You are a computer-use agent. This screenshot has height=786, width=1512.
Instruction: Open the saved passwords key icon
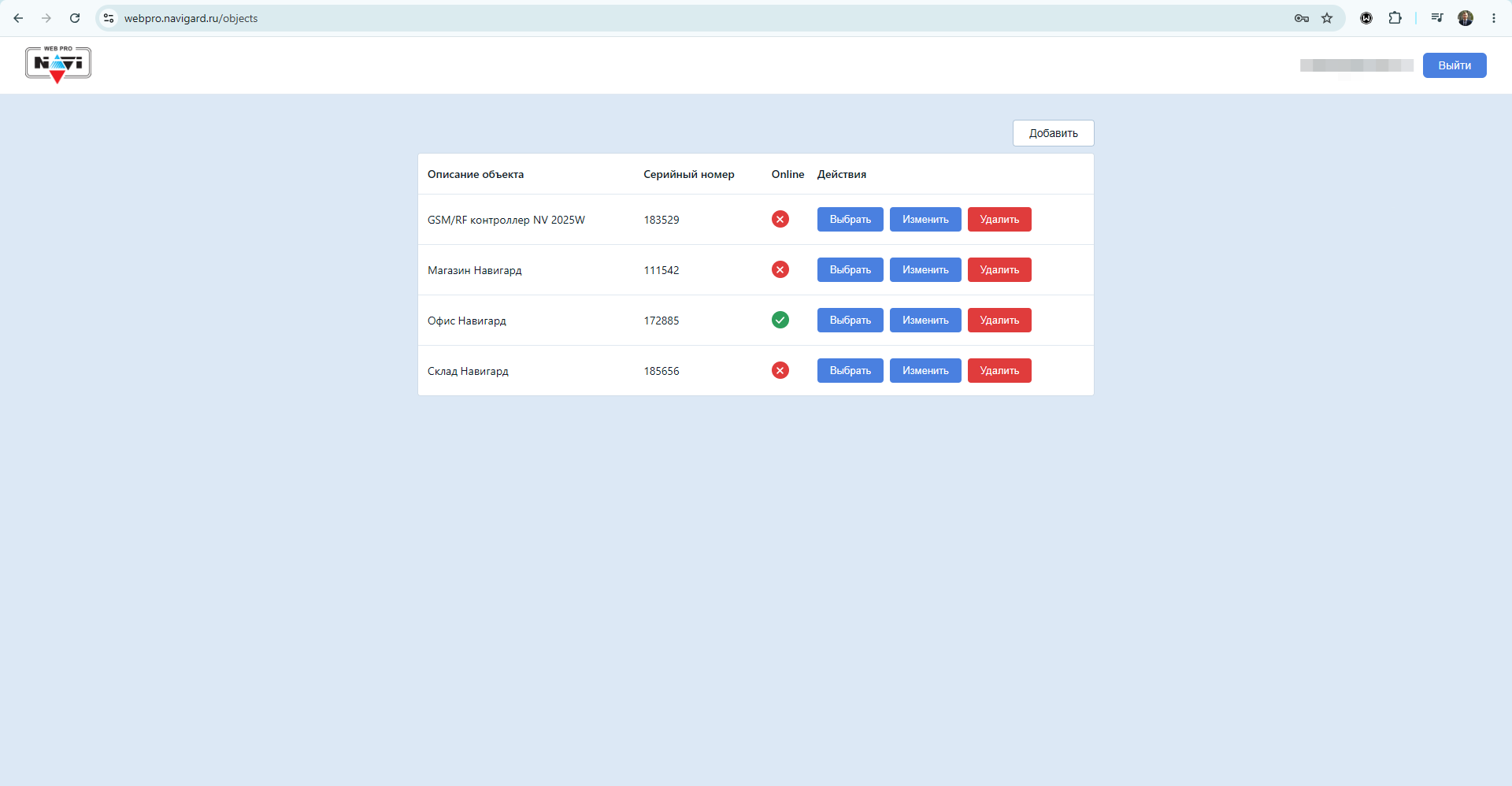pyautogui.click(x=1302, y=18)
